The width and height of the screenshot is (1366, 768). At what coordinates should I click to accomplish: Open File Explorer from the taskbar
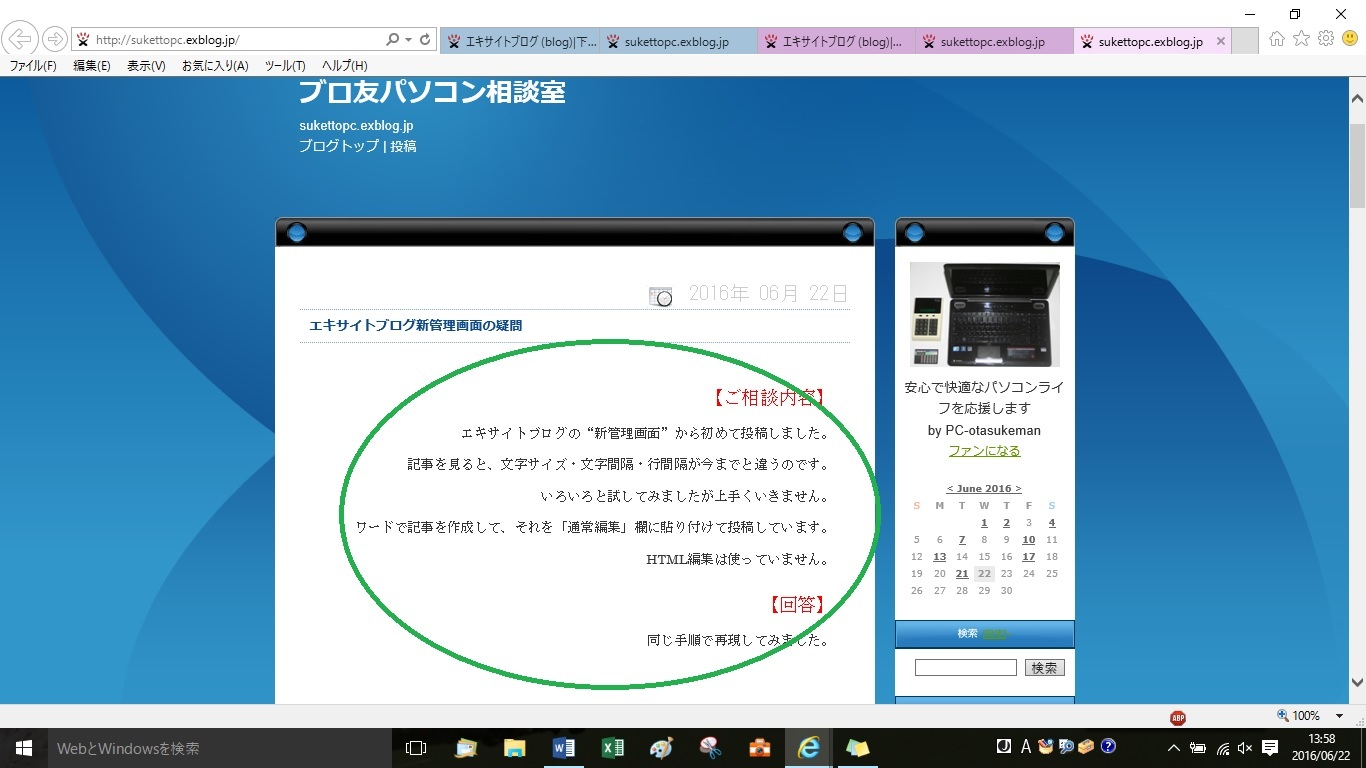coord(515,748)
